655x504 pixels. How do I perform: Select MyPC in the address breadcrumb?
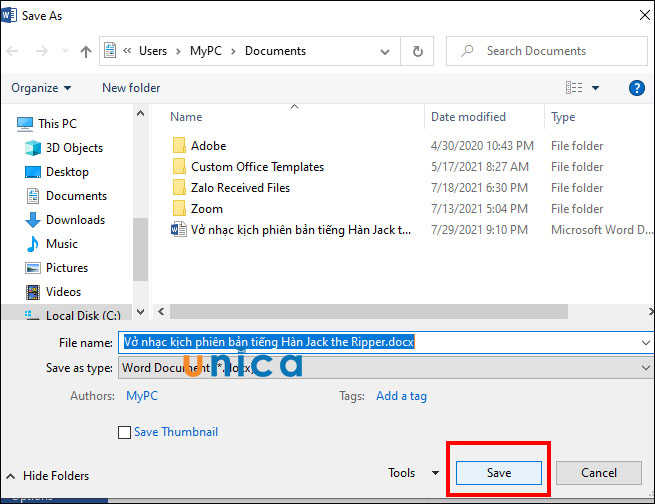click(206, 51)
